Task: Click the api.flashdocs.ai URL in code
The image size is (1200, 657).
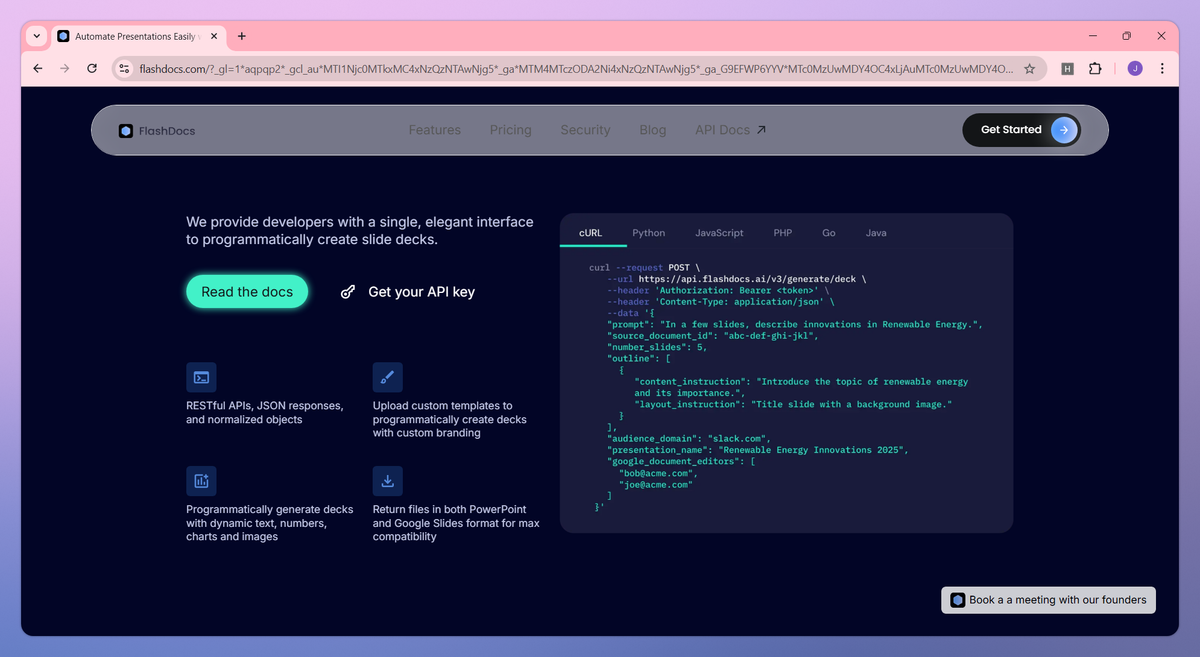Action: point(748,280)
